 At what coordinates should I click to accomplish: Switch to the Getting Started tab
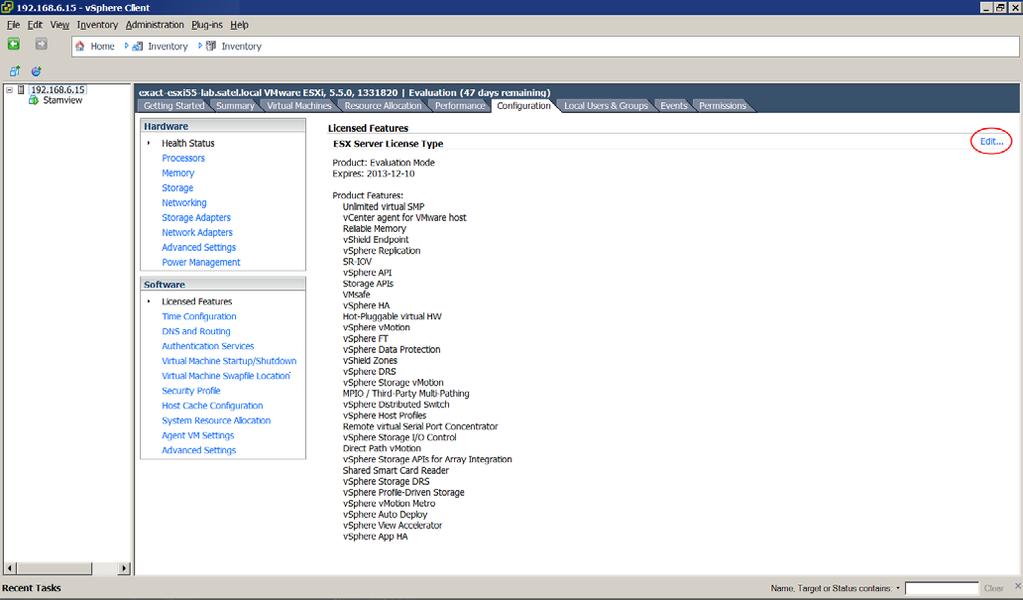tap(174, 106)
